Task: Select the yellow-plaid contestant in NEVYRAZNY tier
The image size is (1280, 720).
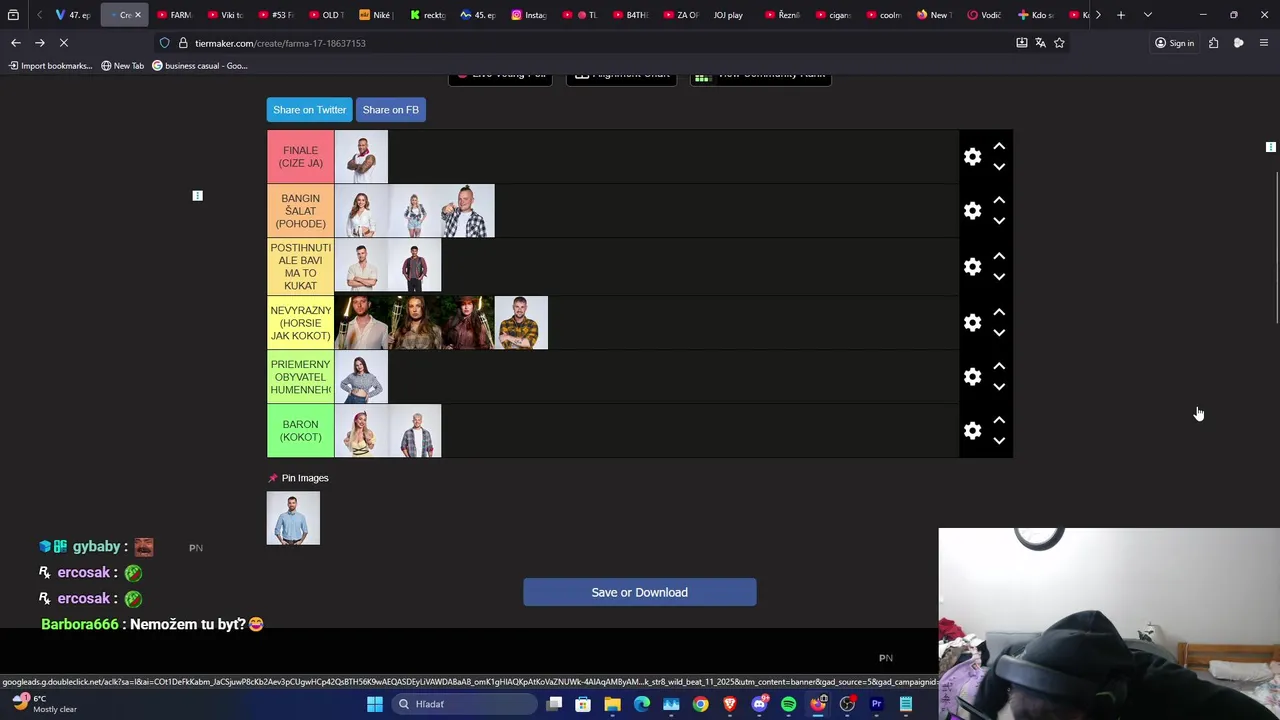Action: [521, 323]
